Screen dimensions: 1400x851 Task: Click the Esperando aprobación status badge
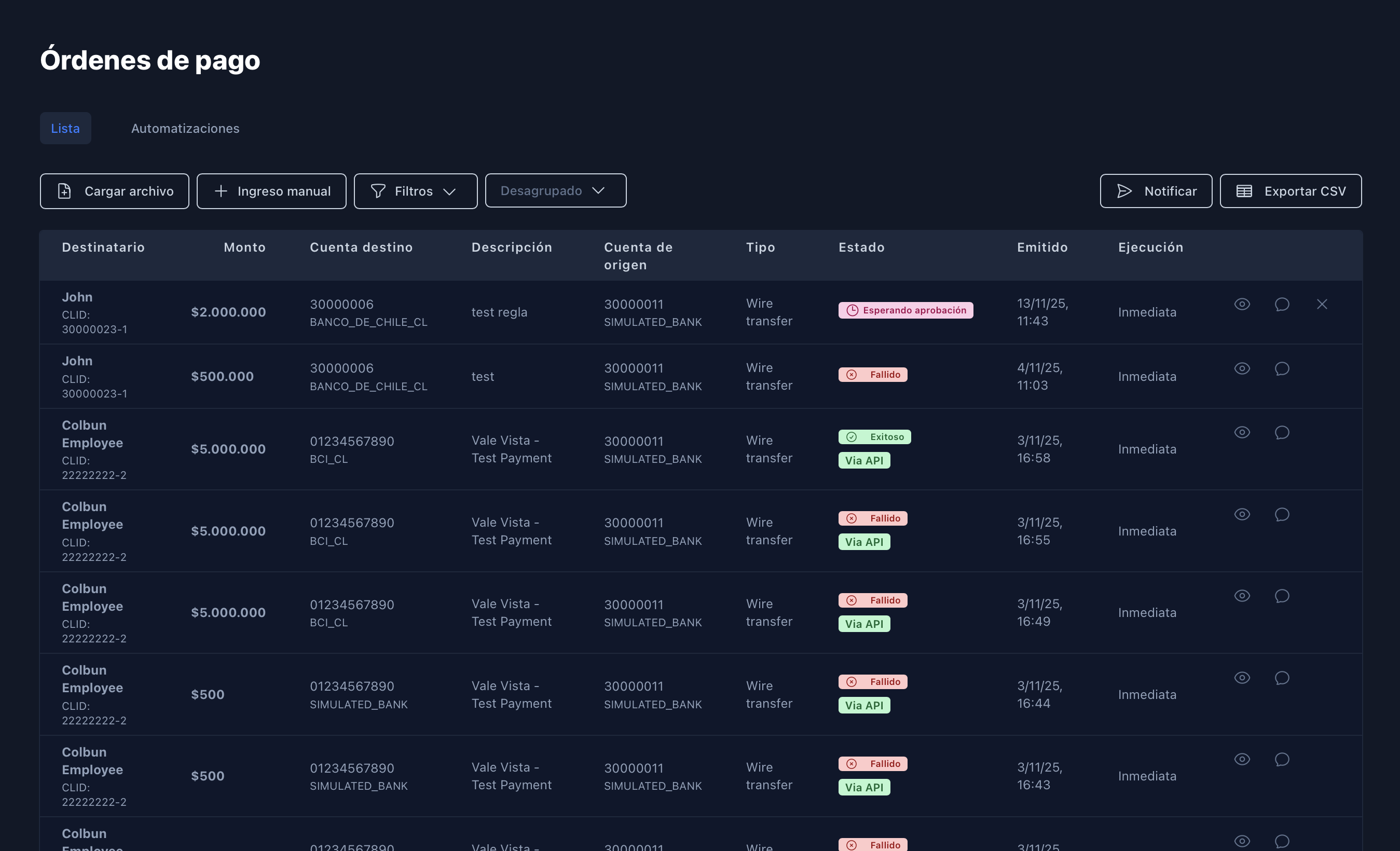click(x=905, y=310)
